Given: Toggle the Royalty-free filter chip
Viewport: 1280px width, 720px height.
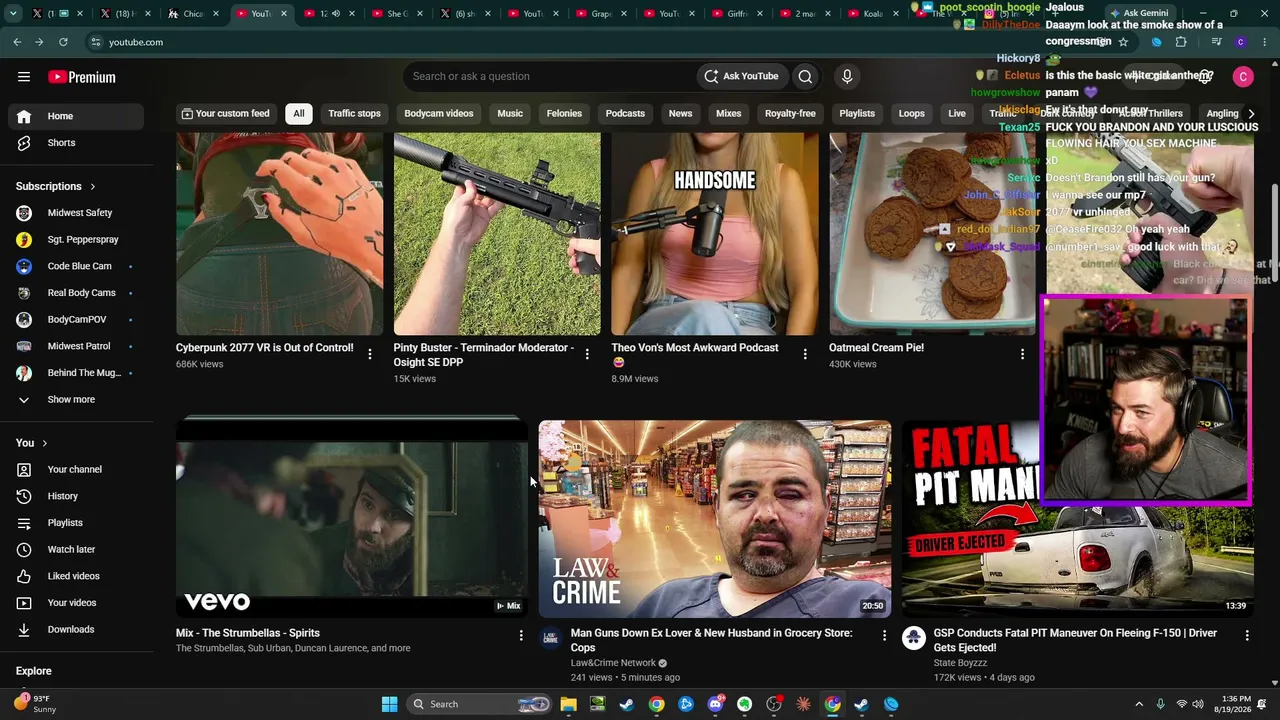Looking at the screenshot, I should [790, 113].
